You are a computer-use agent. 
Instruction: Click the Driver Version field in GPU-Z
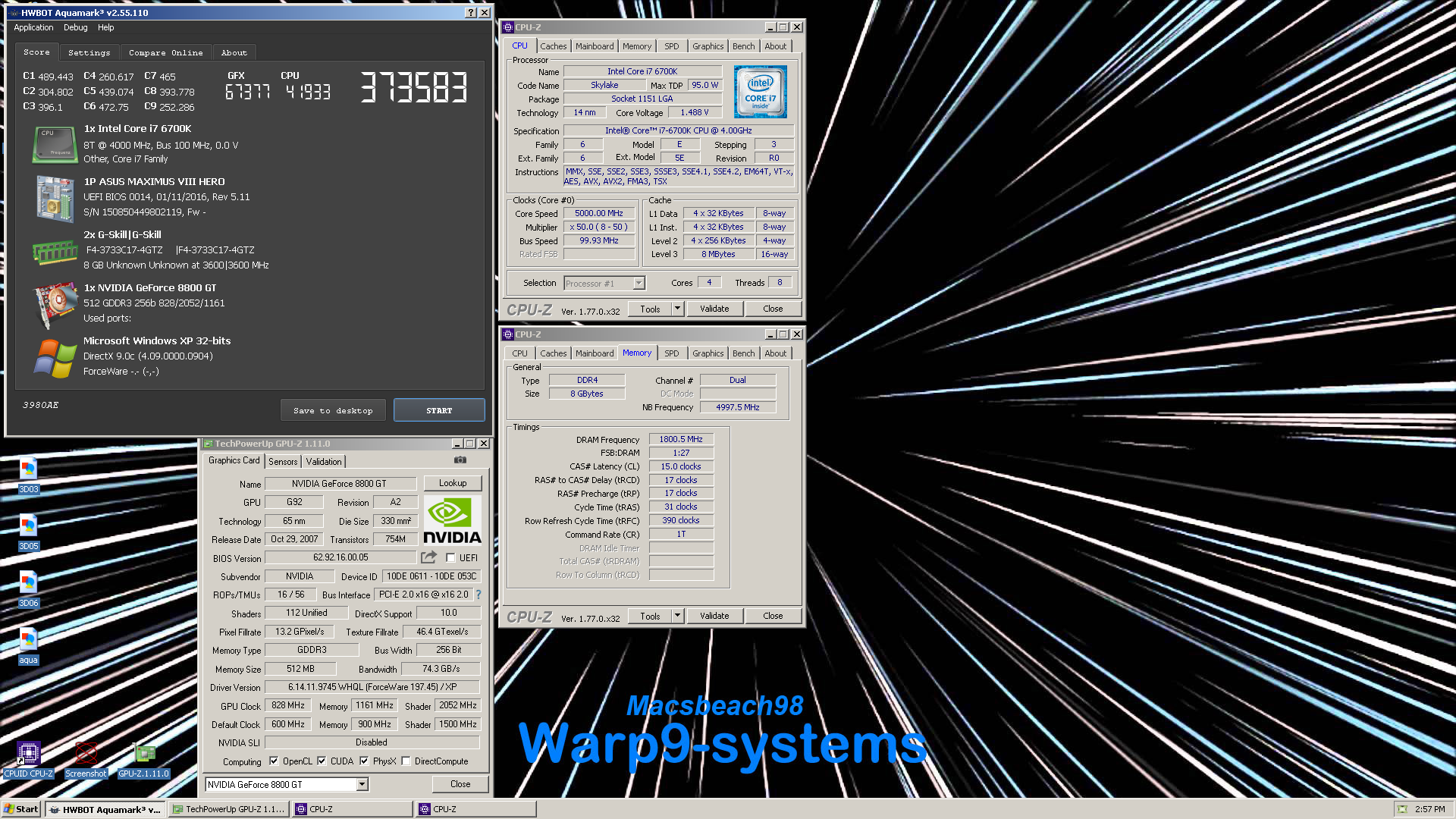(x=372, y=687)
